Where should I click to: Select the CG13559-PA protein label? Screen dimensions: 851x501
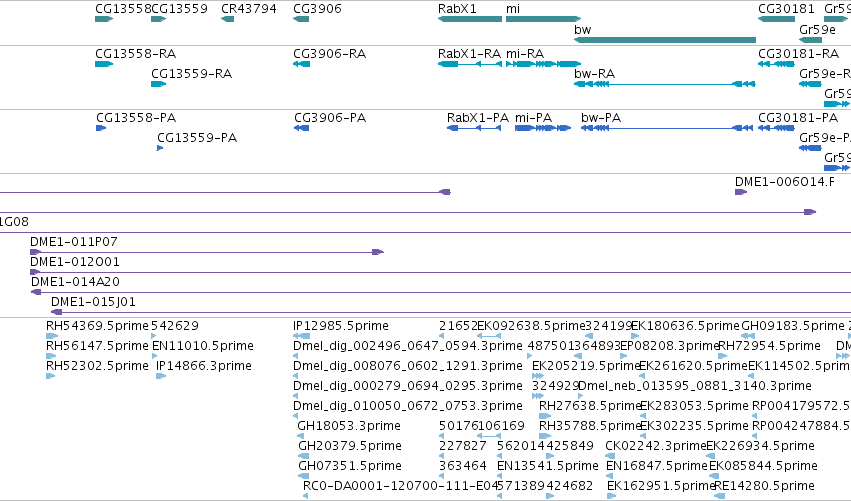(x=197, y=138)
